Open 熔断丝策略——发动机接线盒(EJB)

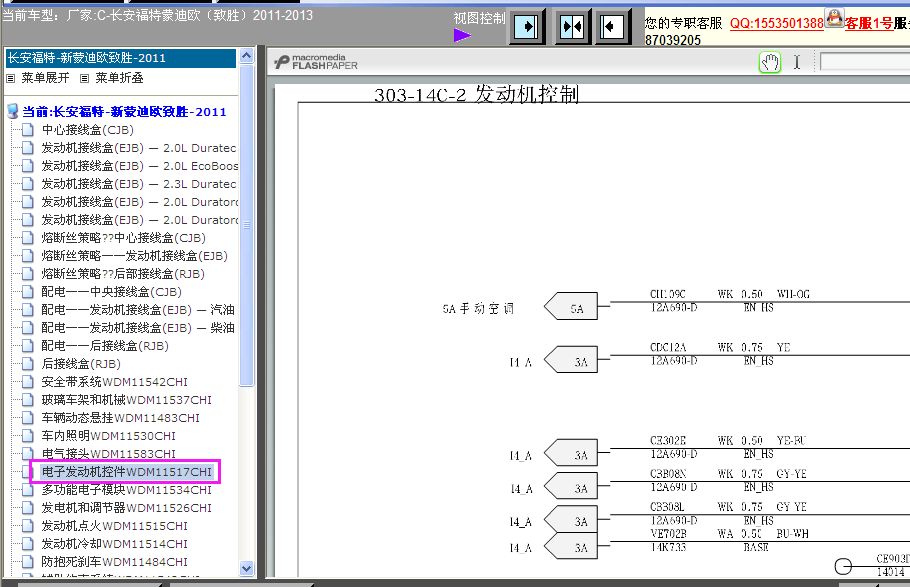tap(135, 255)
